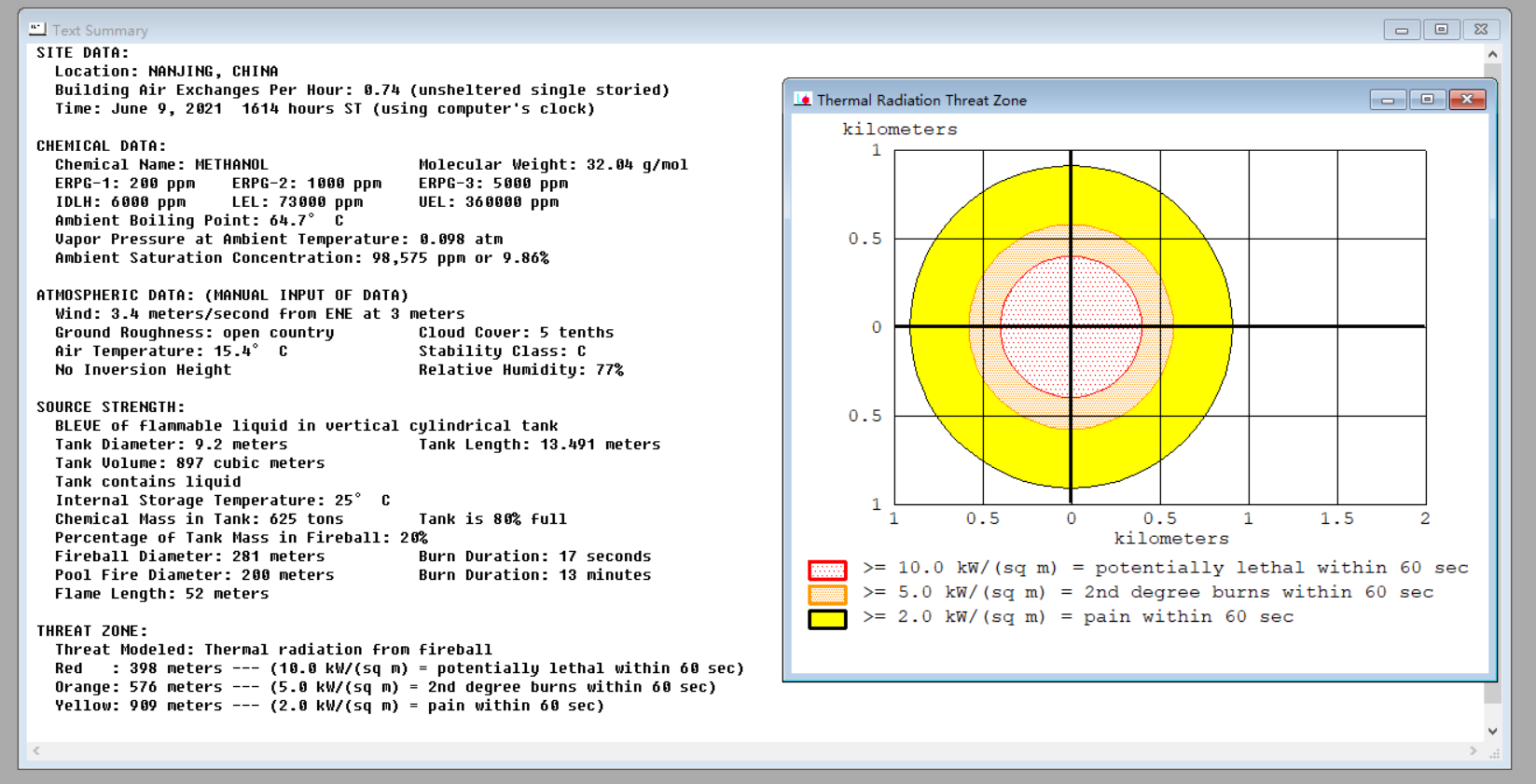Click 'Relative Humidity: 77%' text
Viewport: 1536px width, 784px height.
pyautogui.click(x=521, y=370)
